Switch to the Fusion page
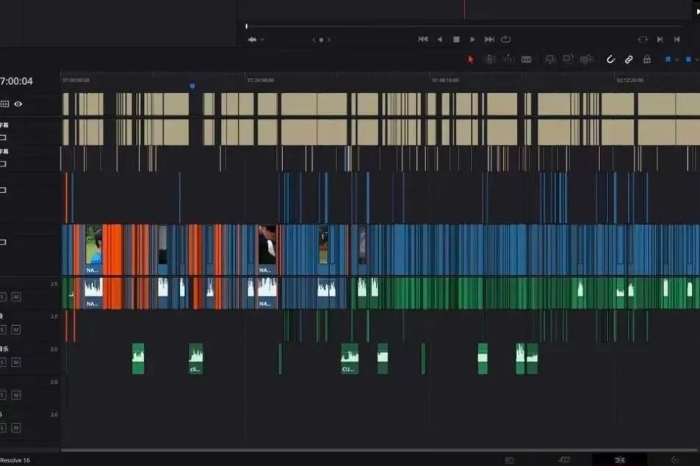 (x=675, y=460)
